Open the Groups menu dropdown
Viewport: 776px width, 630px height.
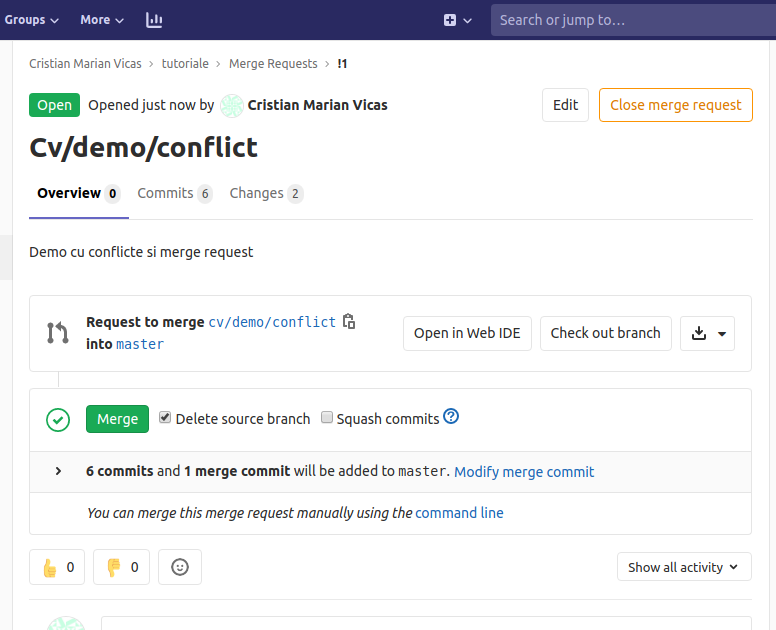click(x=32, y=20)
